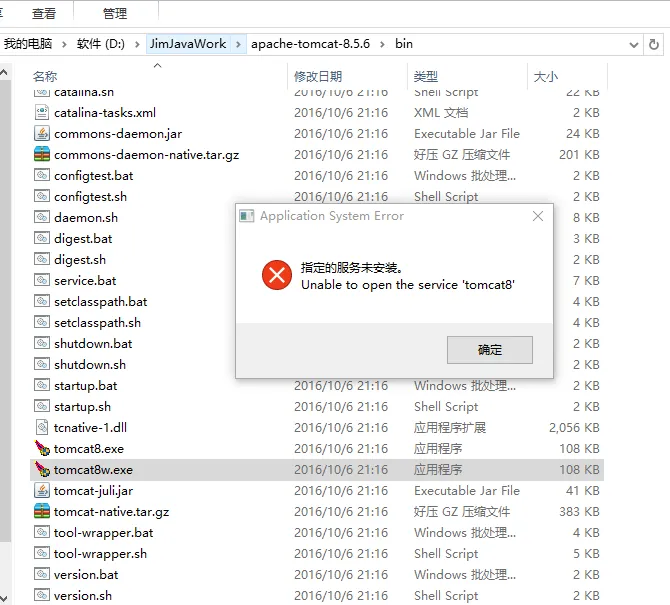Click the startup.bat file icon
Viewport: 670px width, 605px height.
41,385
